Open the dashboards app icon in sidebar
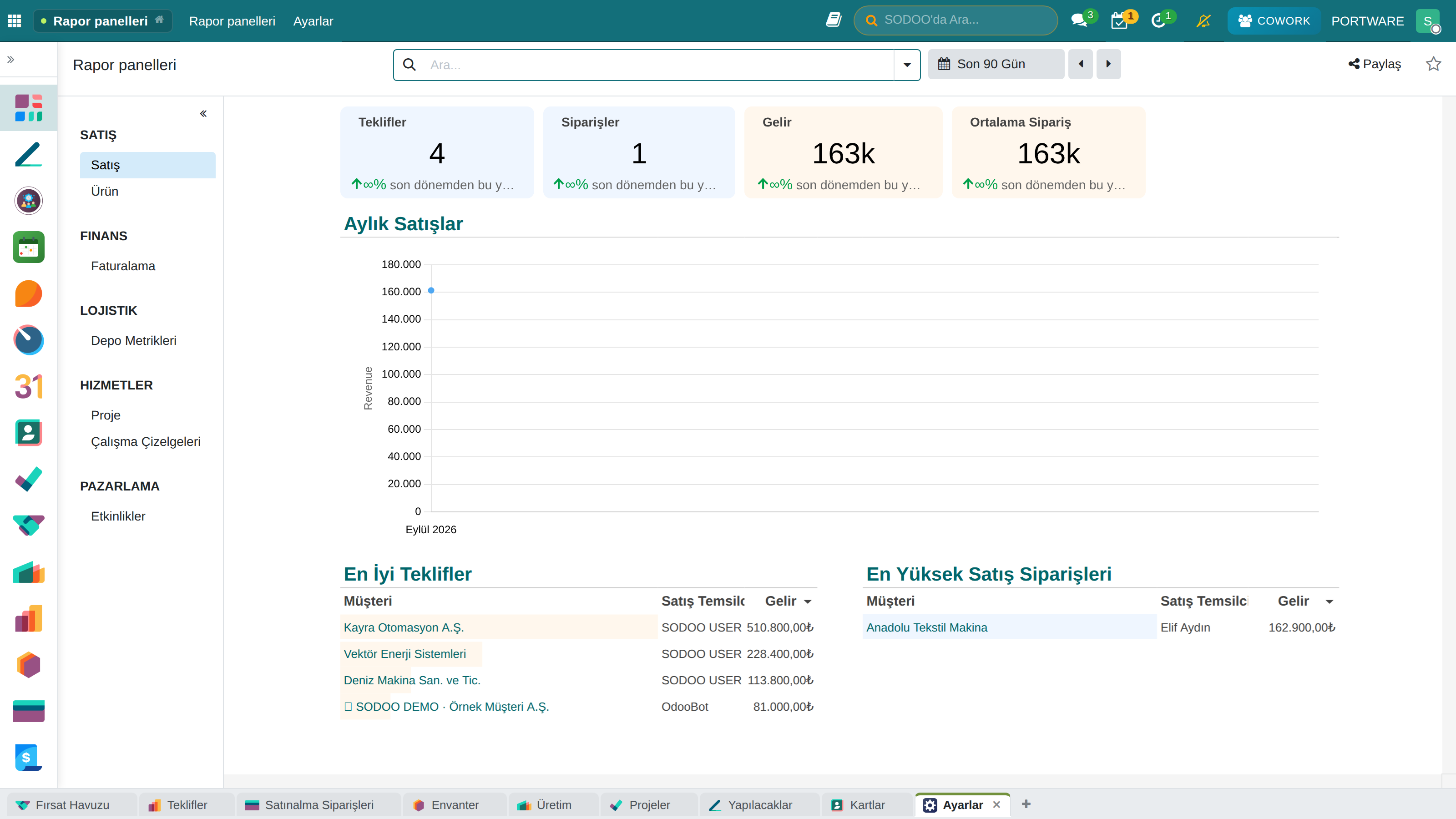Image resolution: width=1456 pixels, height=819 pixels. [29, 108]
